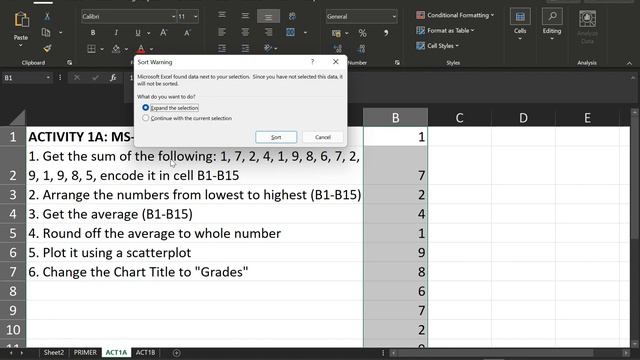Collapse the ribbon chevron
This screenshot has height=360, width=640.
[629, 63]
